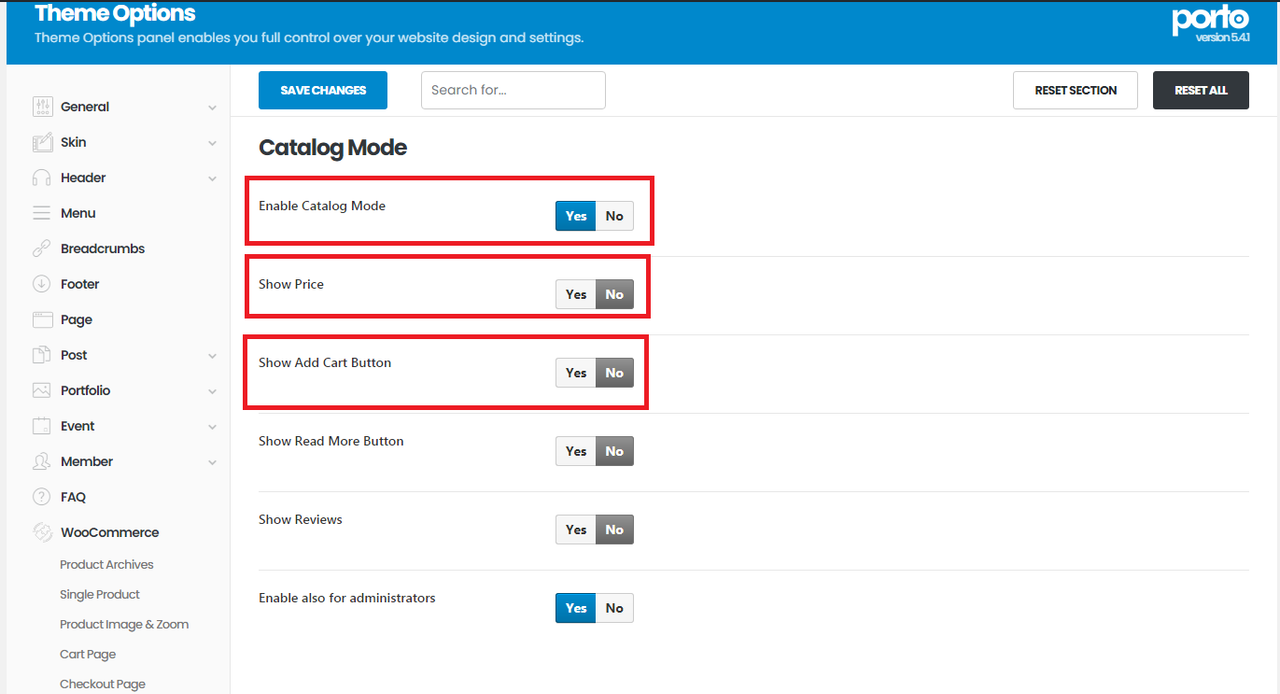Enable Show Reviews with Yes option
Image resolution: width=1280 pixels, height=694 pixels.
[x=576, y=530]
